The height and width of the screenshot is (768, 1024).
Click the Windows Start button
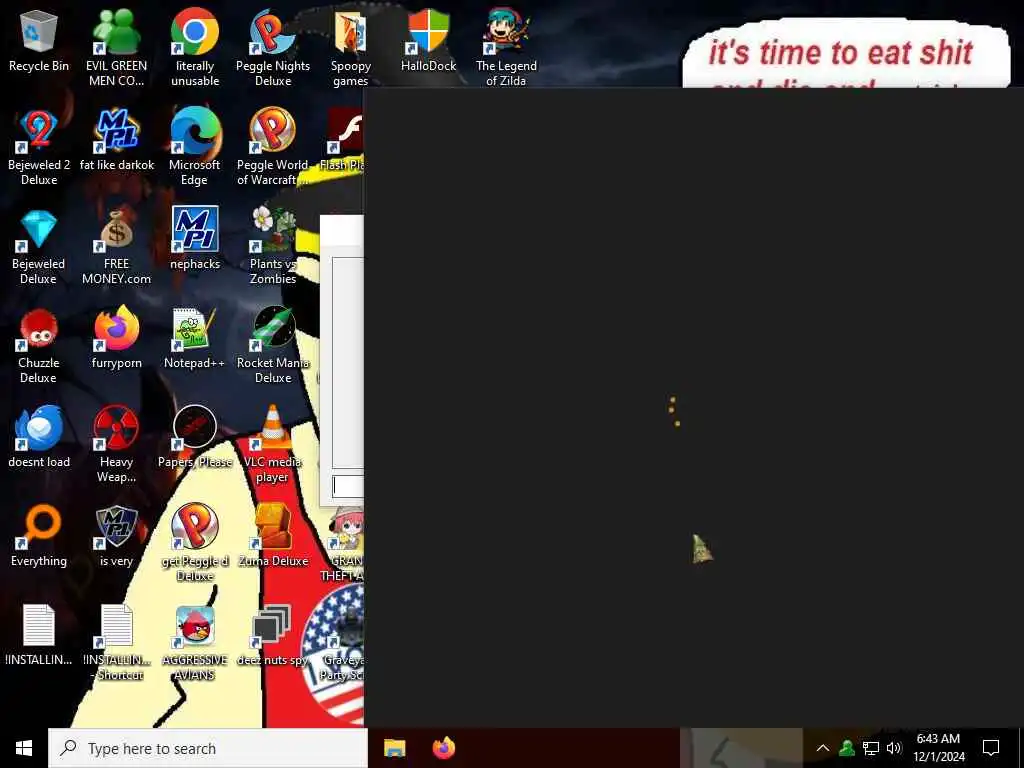24,748
